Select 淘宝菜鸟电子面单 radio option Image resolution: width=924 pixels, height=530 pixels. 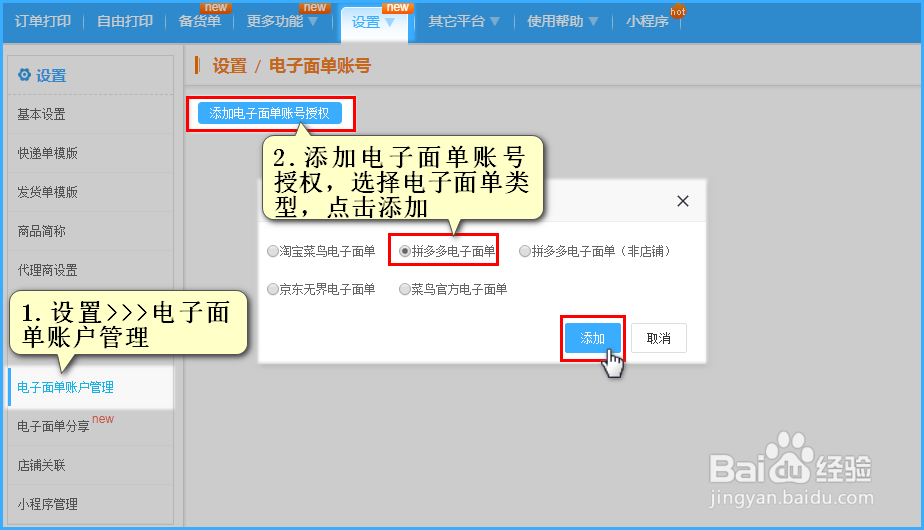272,252
